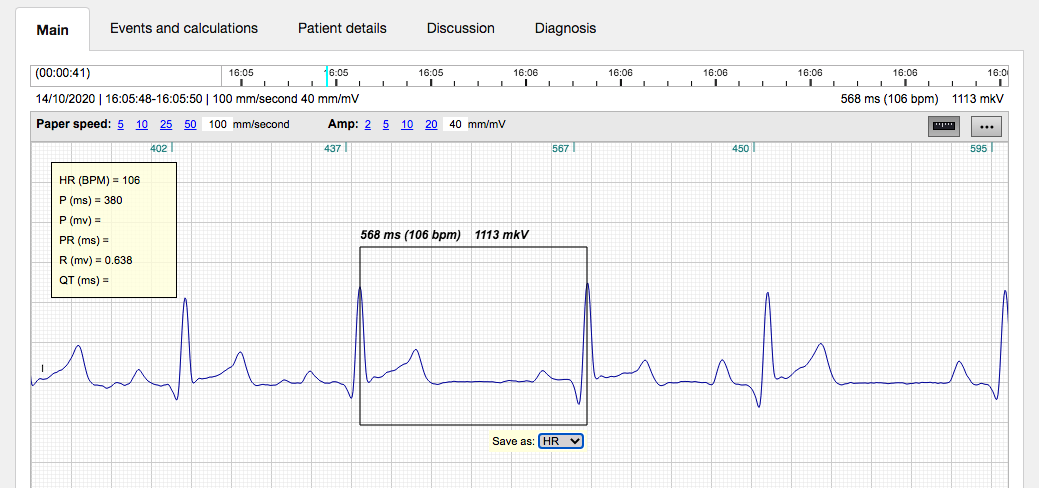
Task: Open the Save as HR dropdown
Action: coord(561,441)
